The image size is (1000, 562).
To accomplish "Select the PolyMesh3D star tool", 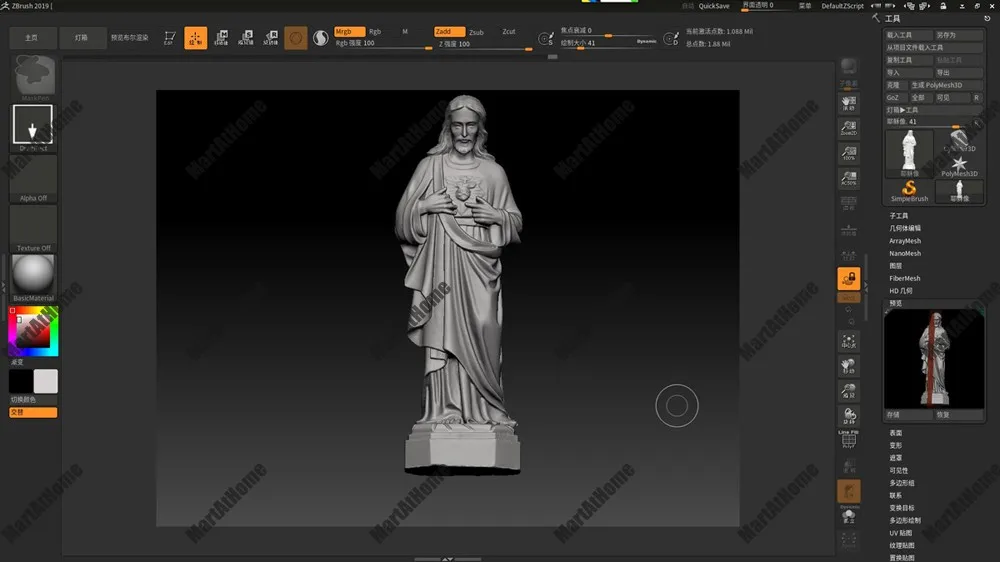I will click(959, 165).
